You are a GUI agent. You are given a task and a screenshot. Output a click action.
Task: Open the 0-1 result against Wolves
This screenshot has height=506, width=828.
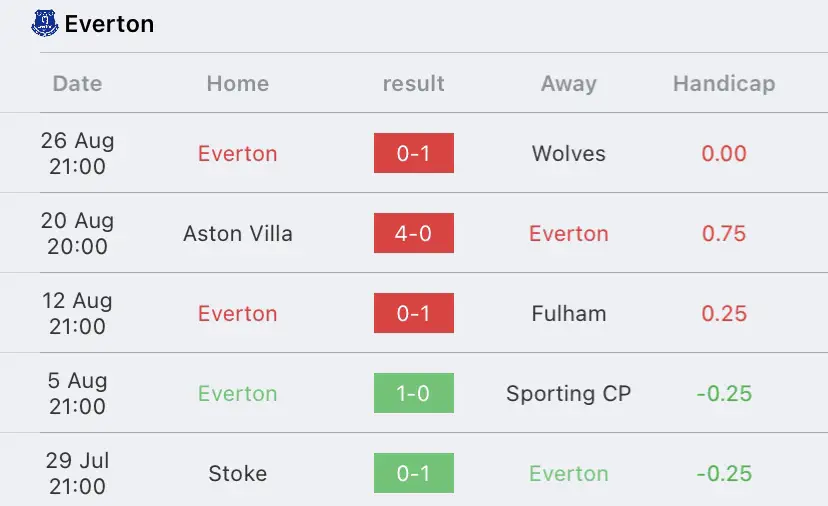413,153
